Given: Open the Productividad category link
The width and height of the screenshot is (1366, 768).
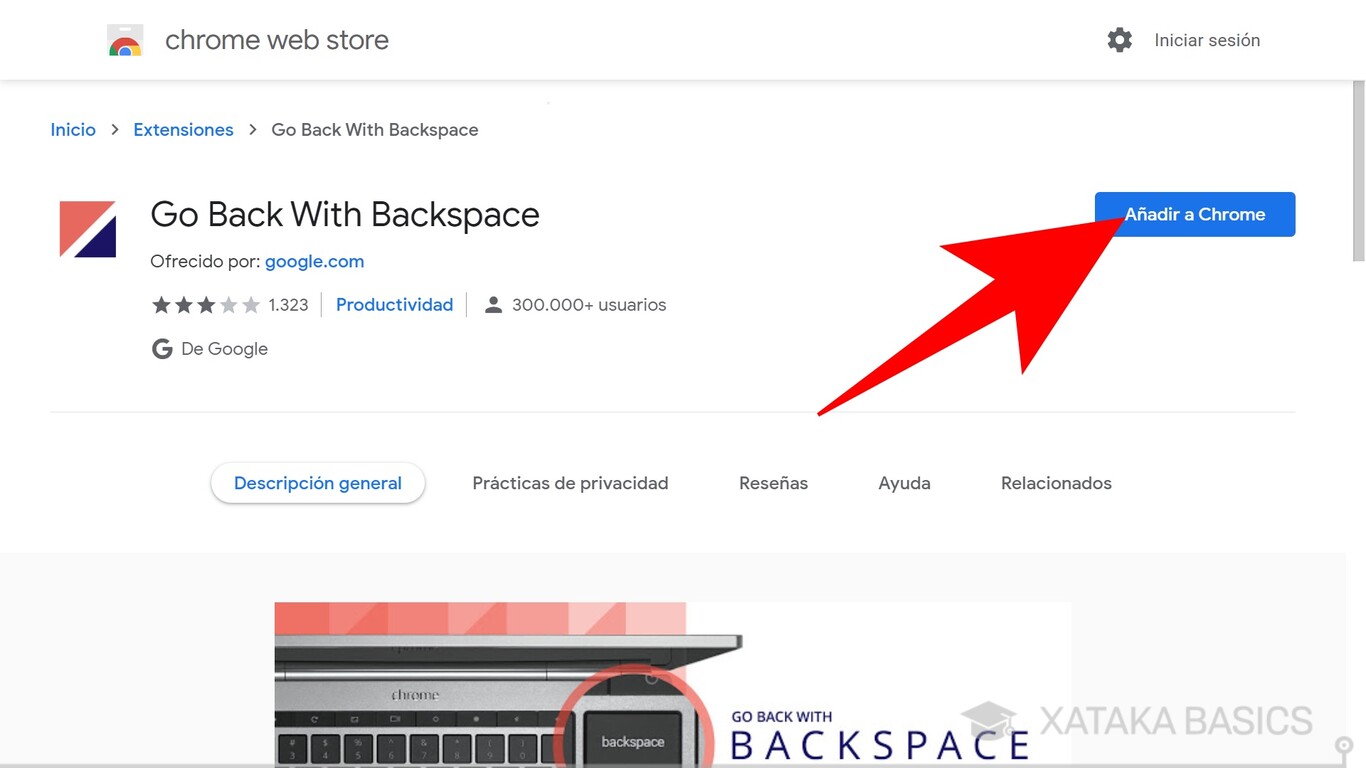Looking at the screenshot, I should pos(394,305).
